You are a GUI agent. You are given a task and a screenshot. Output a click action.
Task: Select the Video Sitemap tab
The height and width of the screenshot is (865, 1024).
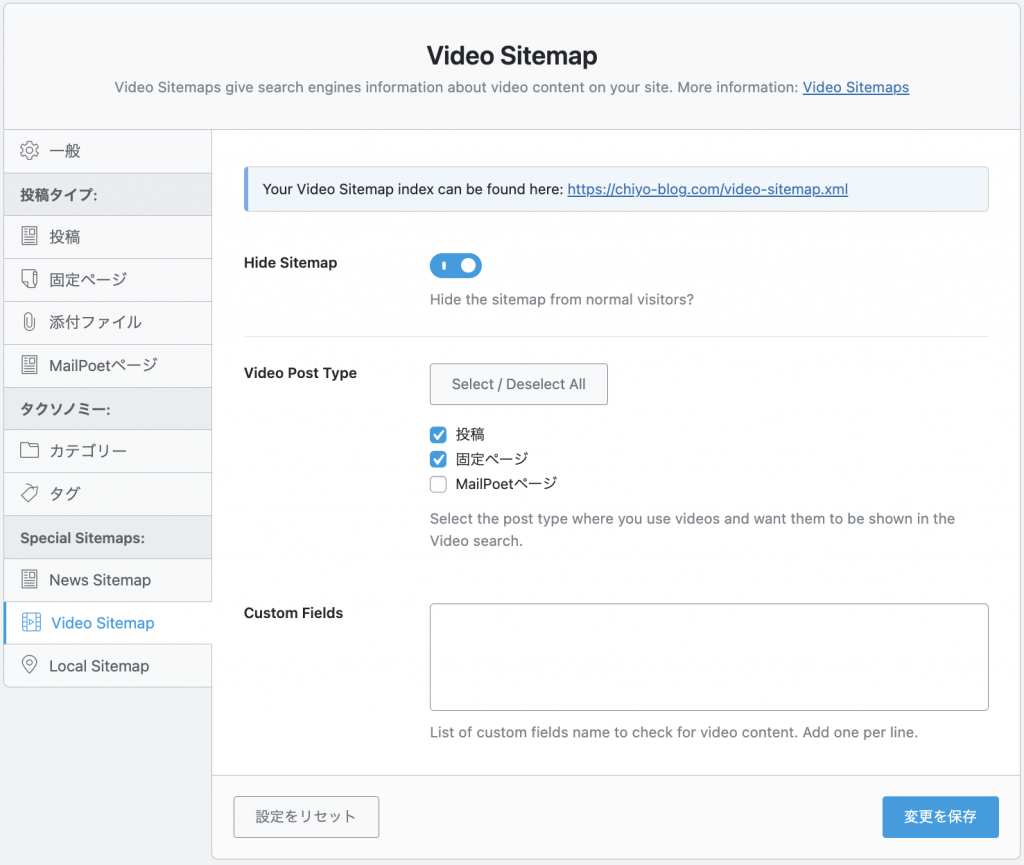pyautogui.click(x=108, y=623)
